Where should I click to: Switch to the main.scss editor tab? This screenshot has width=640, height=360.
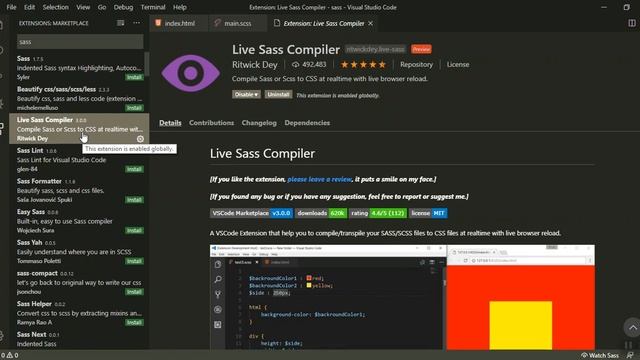(237, 23)
